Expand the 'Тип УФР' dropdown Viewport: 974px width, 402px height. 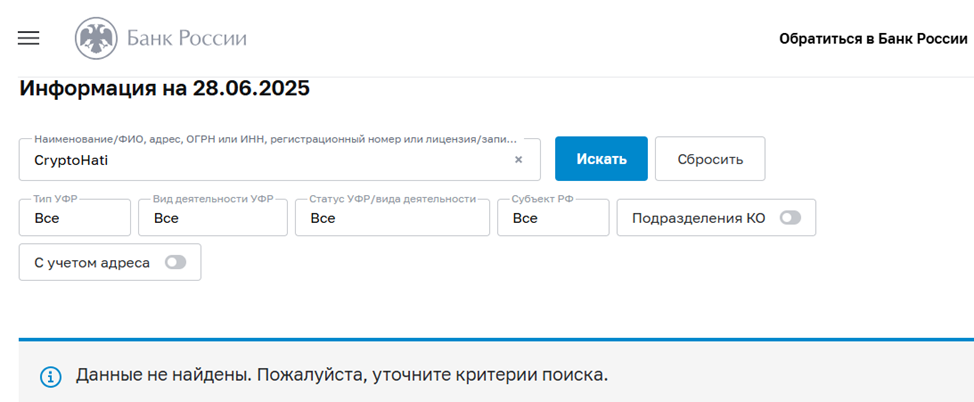pos(75,218)
